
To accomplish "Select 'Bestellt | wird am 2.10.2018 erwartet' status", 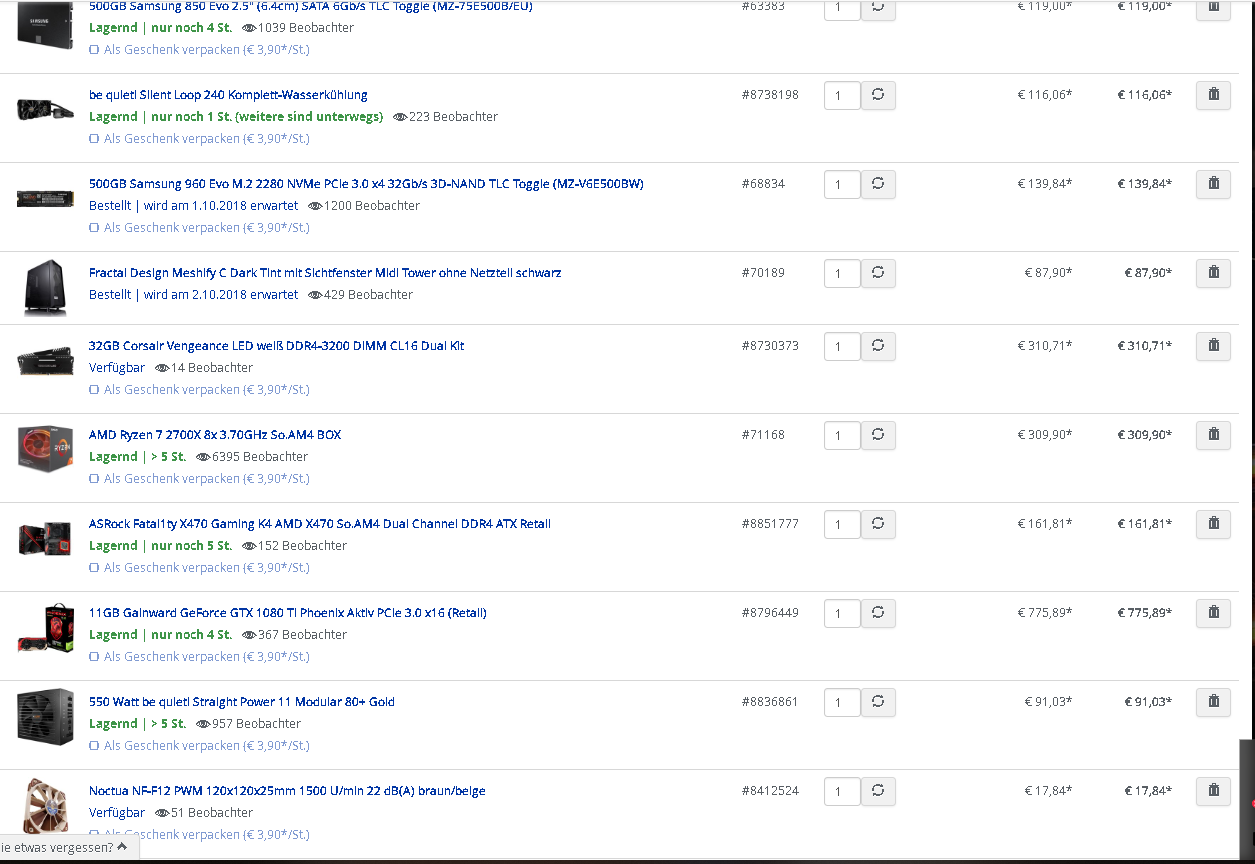I will point(193,295).
